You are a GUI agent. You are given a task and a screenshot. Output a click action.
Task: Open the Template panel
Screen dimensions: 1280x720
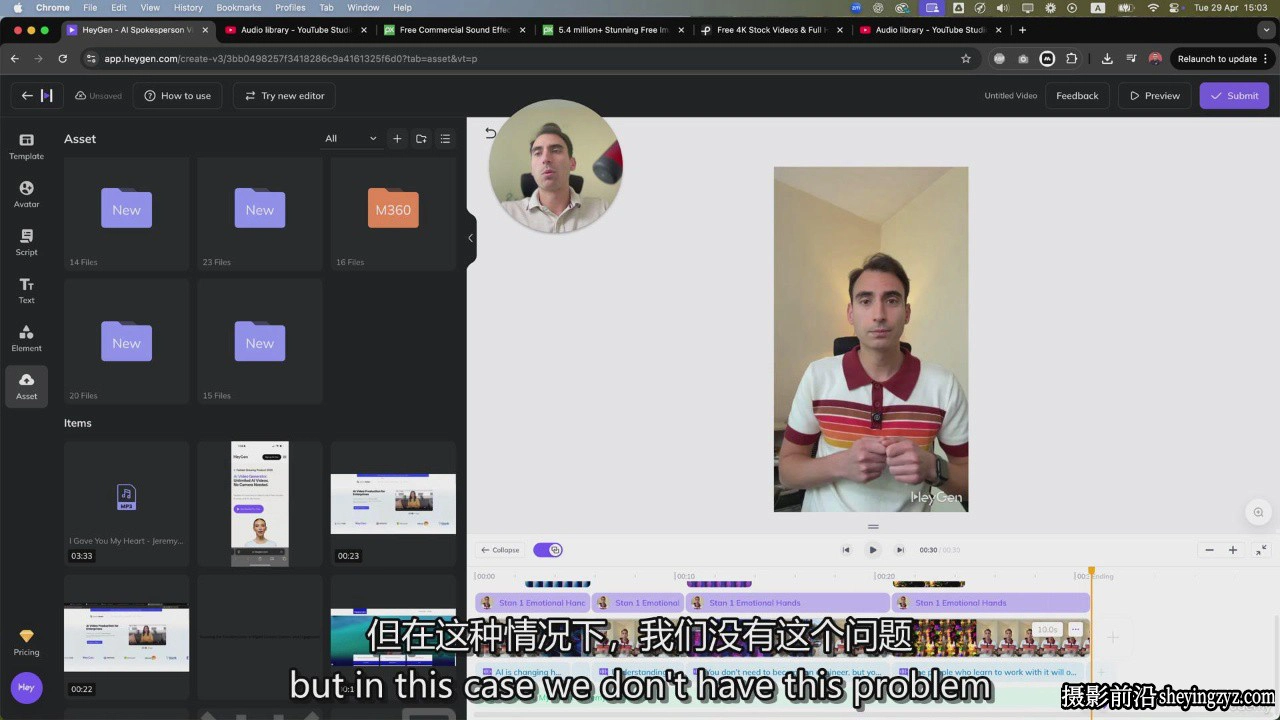[x=26, y=146]
